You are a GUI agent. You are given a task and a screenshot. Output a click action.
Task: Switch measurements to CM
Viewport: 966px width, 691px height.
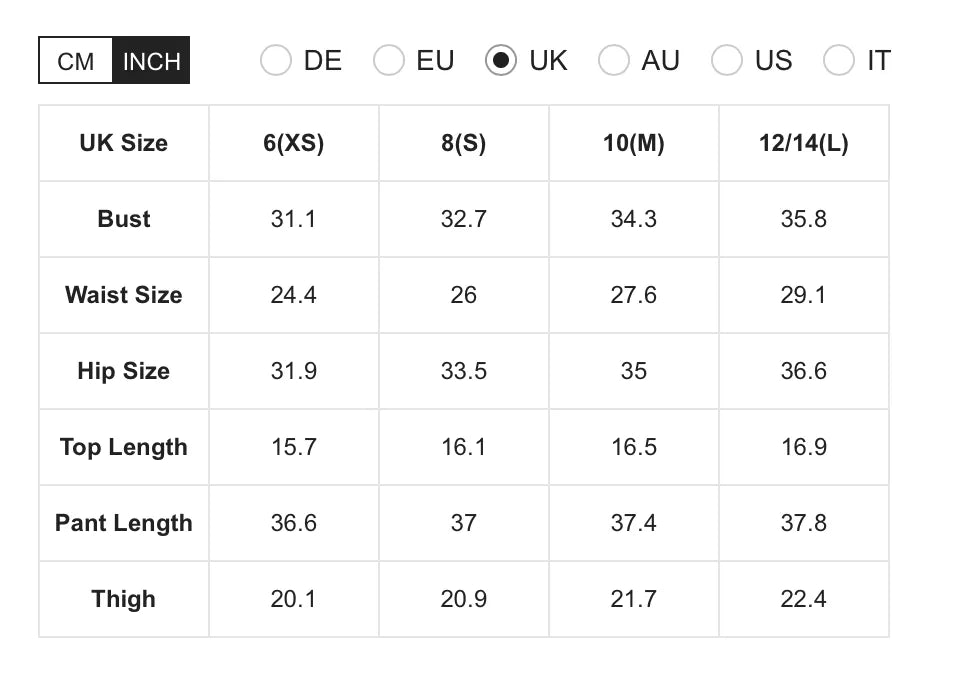coord(75,60)
